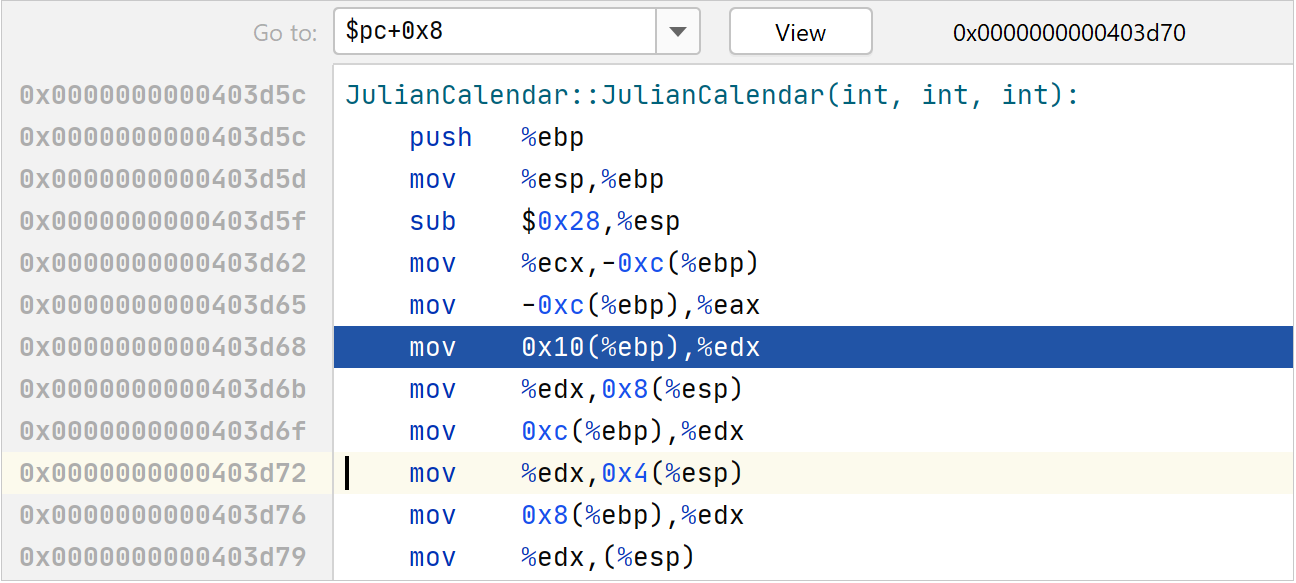Click the Go to: label

coord(285,33)
